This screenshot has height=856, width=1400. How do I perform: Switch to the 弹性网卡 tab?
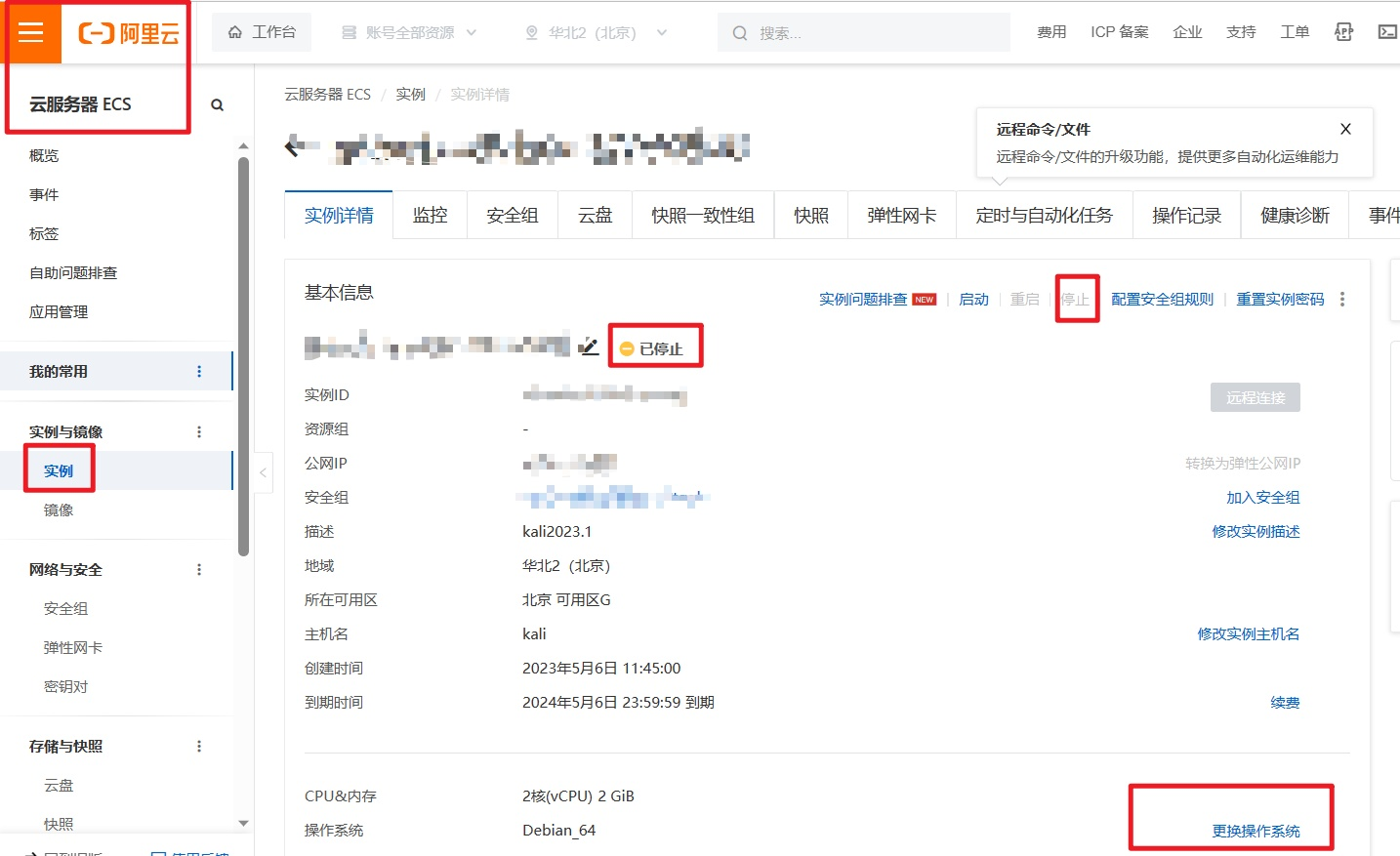tap(902, 216)
